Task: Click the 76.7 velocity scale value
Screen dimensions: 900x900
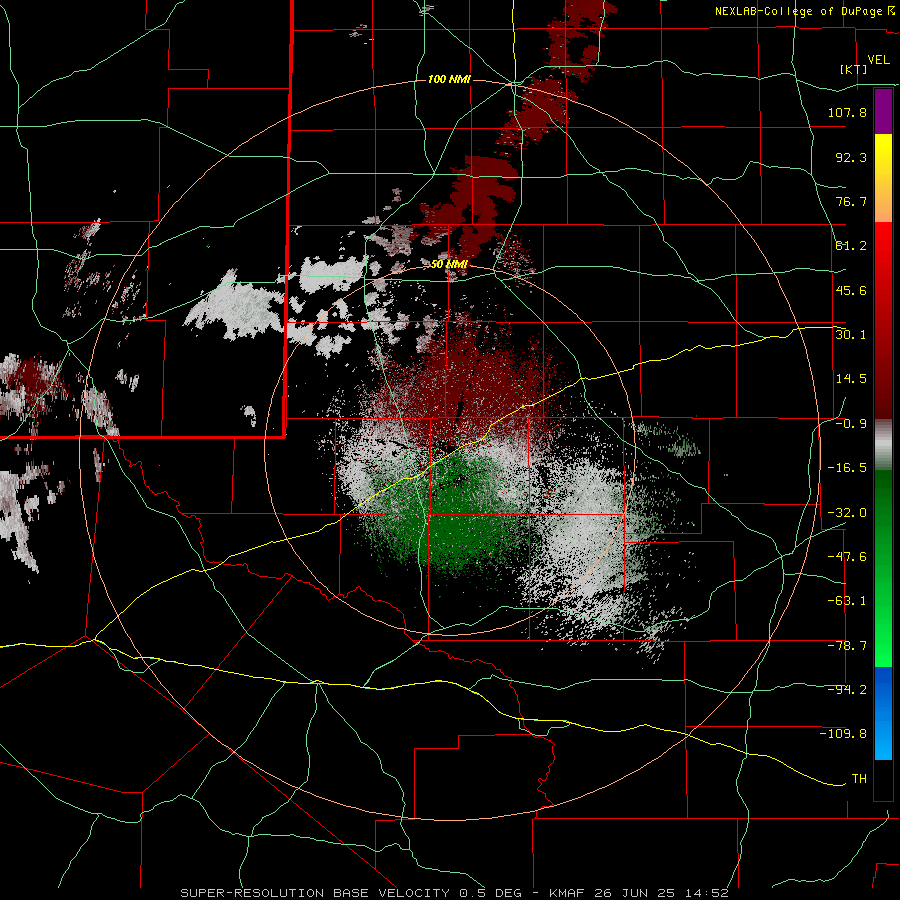Action: 851,201
